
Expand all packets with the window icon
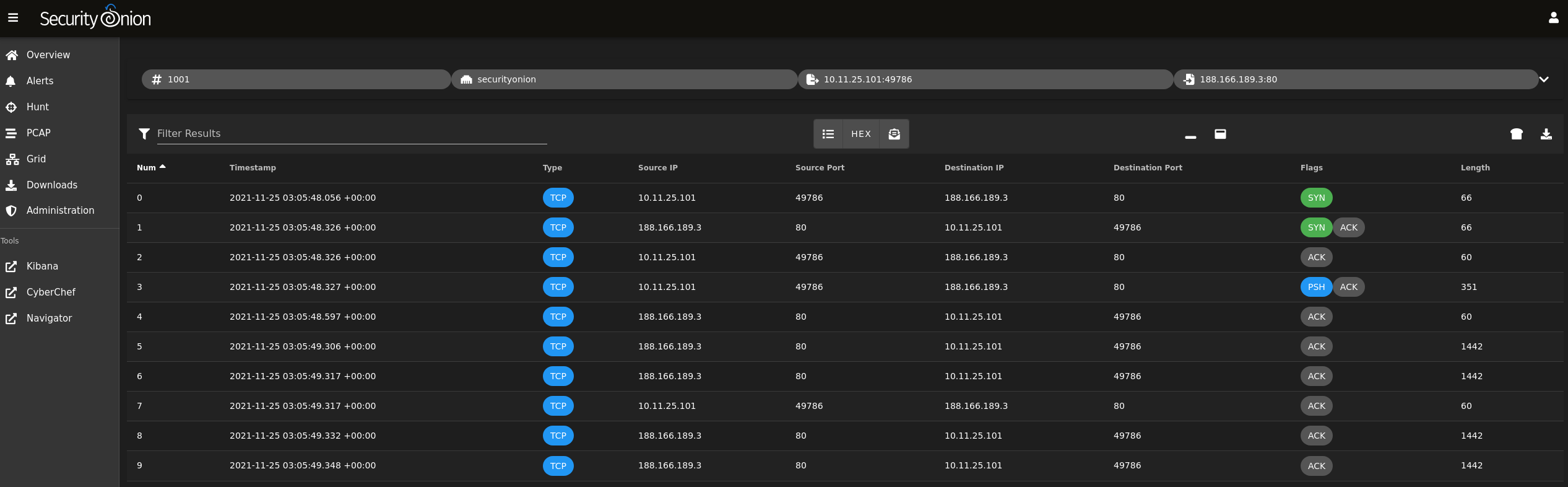[x=1220, y=134]
